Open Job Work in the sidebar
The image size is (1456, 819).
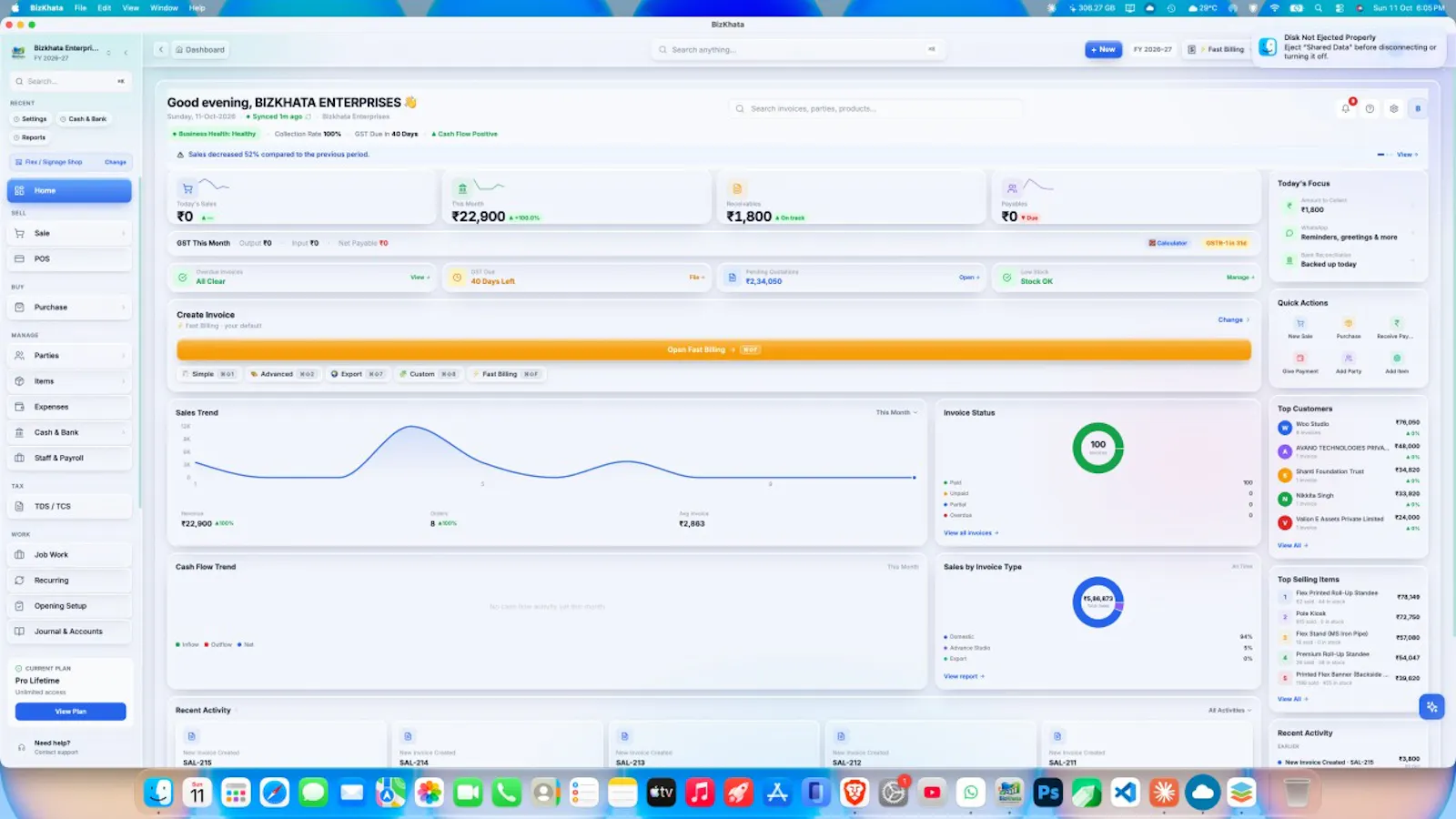(69, 555)
